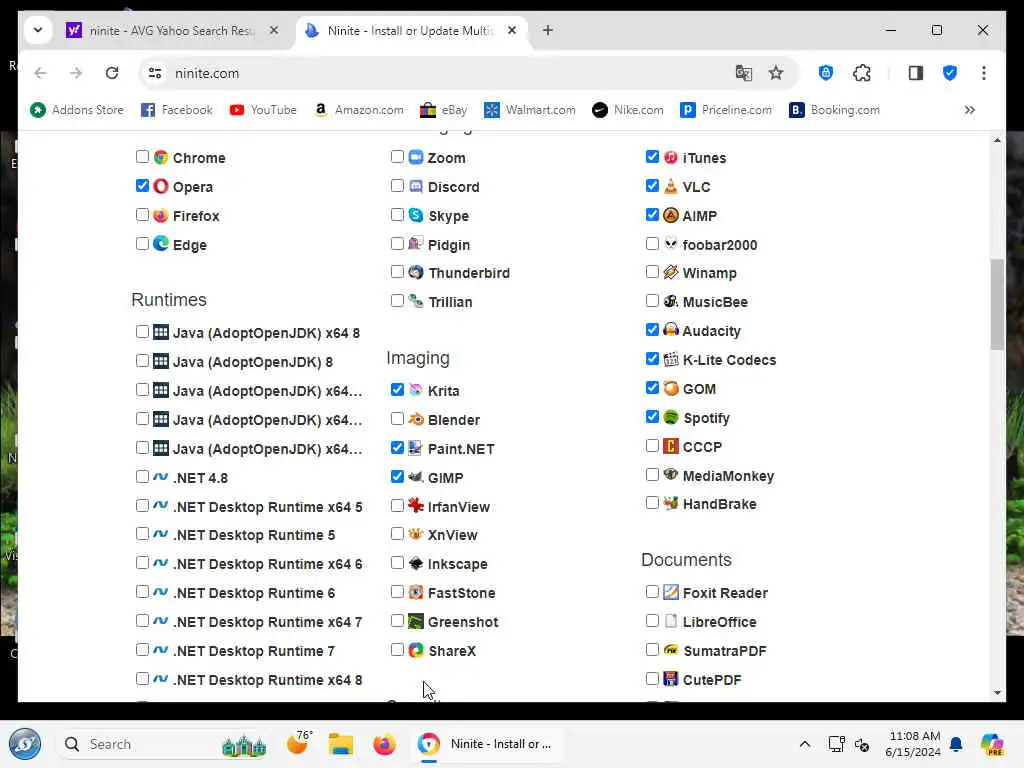Image resolution: width=1024 pixels, height=768 pixels.
Task: Uncheck the Paint.NET checkbox
Action: [x=397, y=447]
